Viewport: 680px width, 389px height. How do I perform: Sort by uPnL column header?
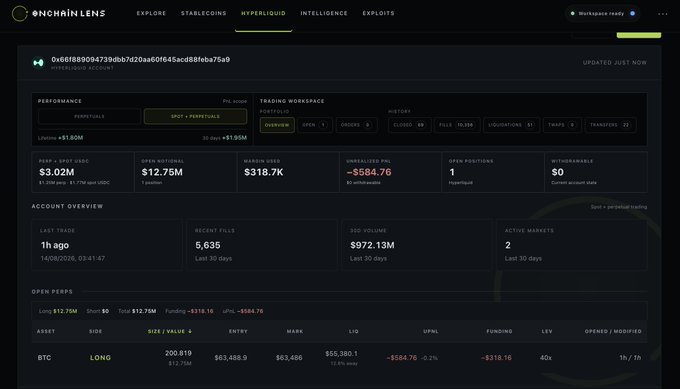(431, 331)
